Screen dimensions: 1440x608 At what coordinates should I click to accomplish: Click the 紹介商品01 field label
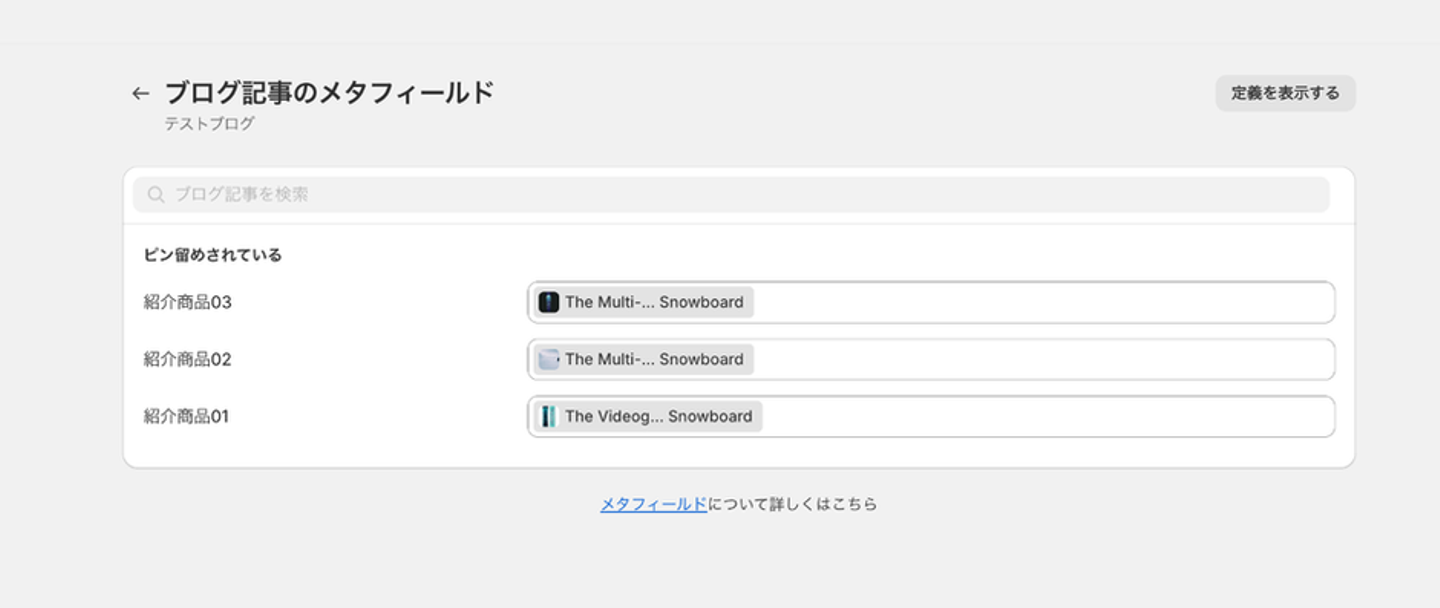click(187, 416)
